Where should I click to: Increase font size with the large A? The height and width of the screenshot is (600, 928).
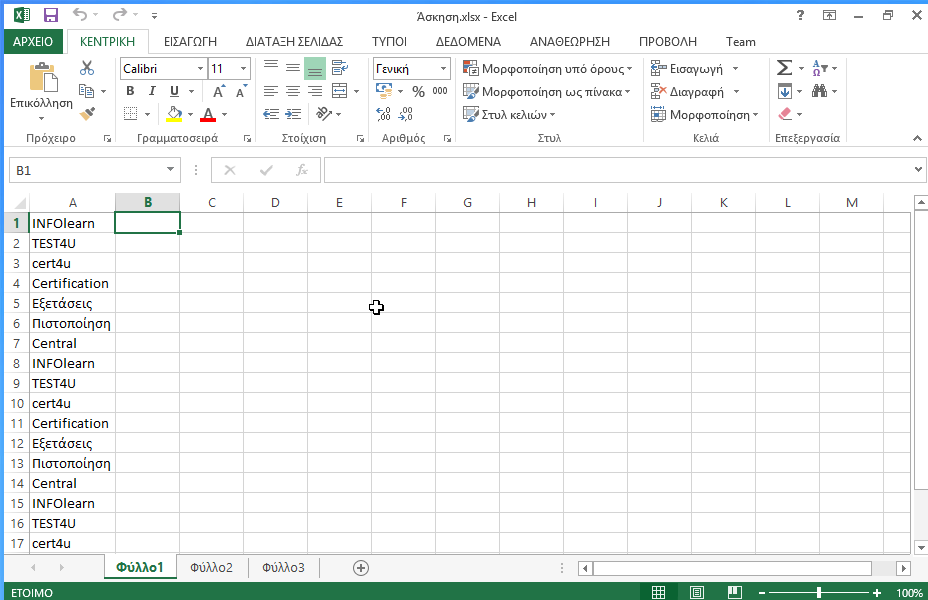(218, 91)
